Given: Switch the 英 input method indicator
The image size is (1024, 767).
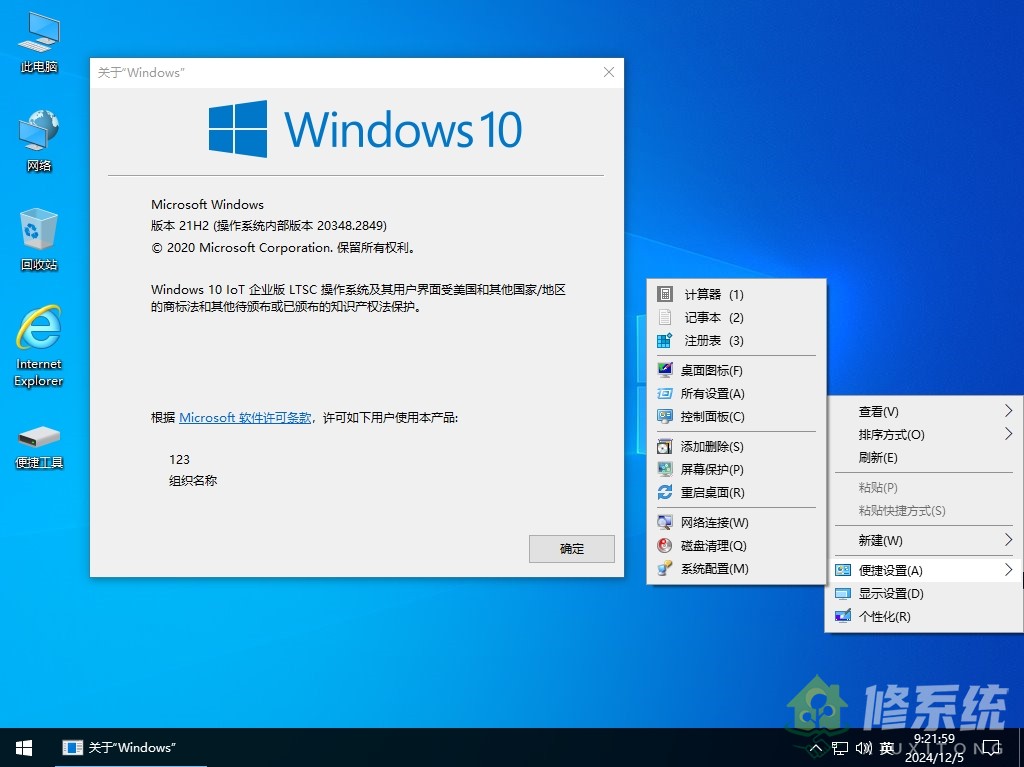Looking at the screenshot, I should (x=887, y=748).
